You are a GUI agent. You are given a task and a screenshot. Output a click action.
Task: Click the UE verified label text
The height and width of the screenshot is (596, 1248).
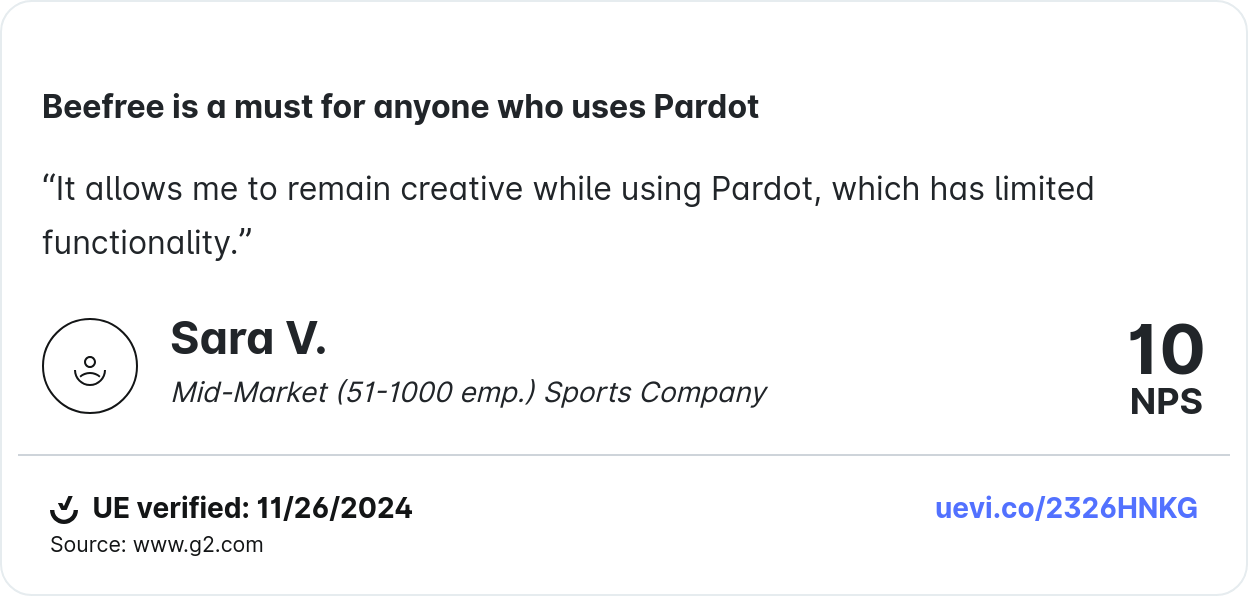[x=169, y=508]
